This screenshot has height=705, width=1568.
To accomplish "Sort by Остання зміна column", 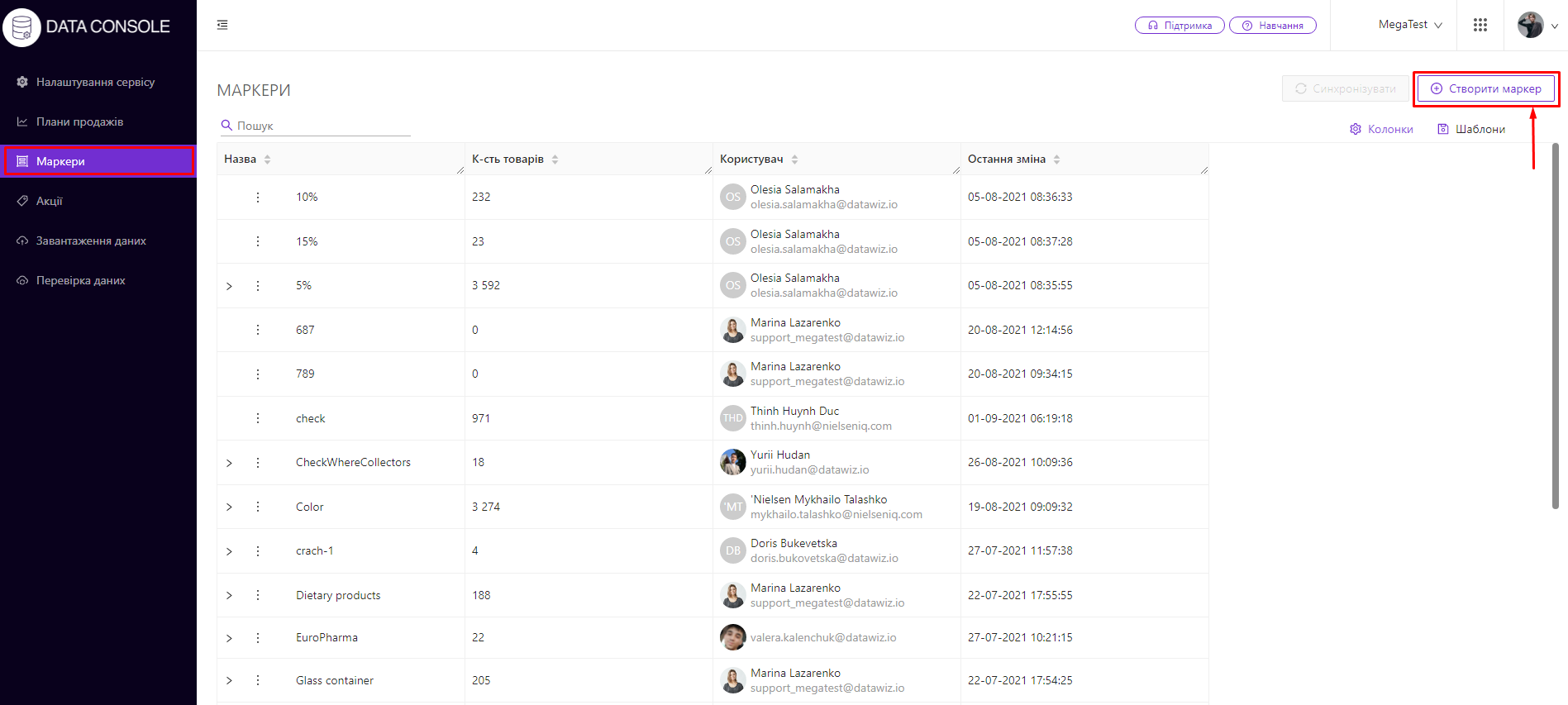I will click(x=1056, y=160).
